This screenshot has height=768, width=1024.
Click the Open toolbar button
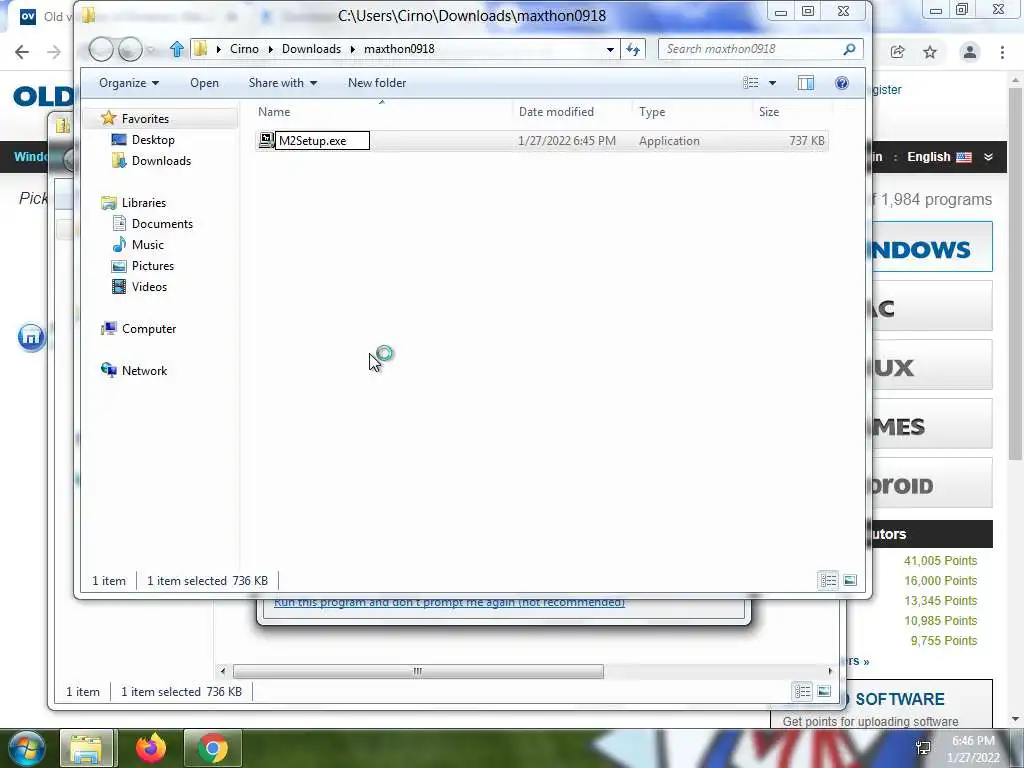[x=204, y=83]
